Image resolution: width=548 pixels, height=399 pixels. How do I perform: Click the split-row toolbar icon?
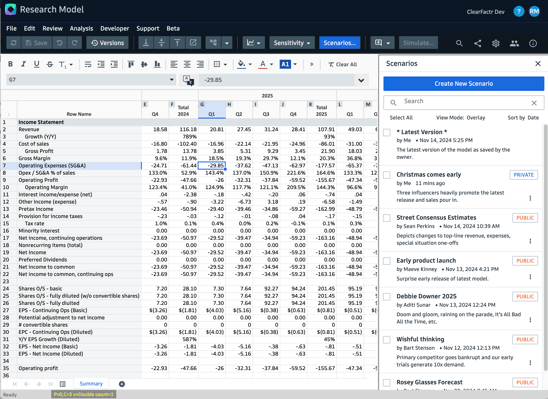tap(161, 43)
